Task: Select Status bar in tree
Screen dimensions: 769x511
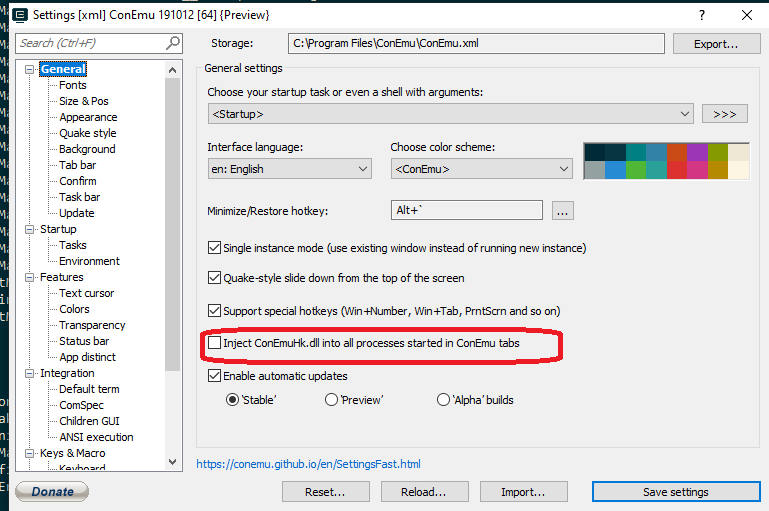Action: 84,341
